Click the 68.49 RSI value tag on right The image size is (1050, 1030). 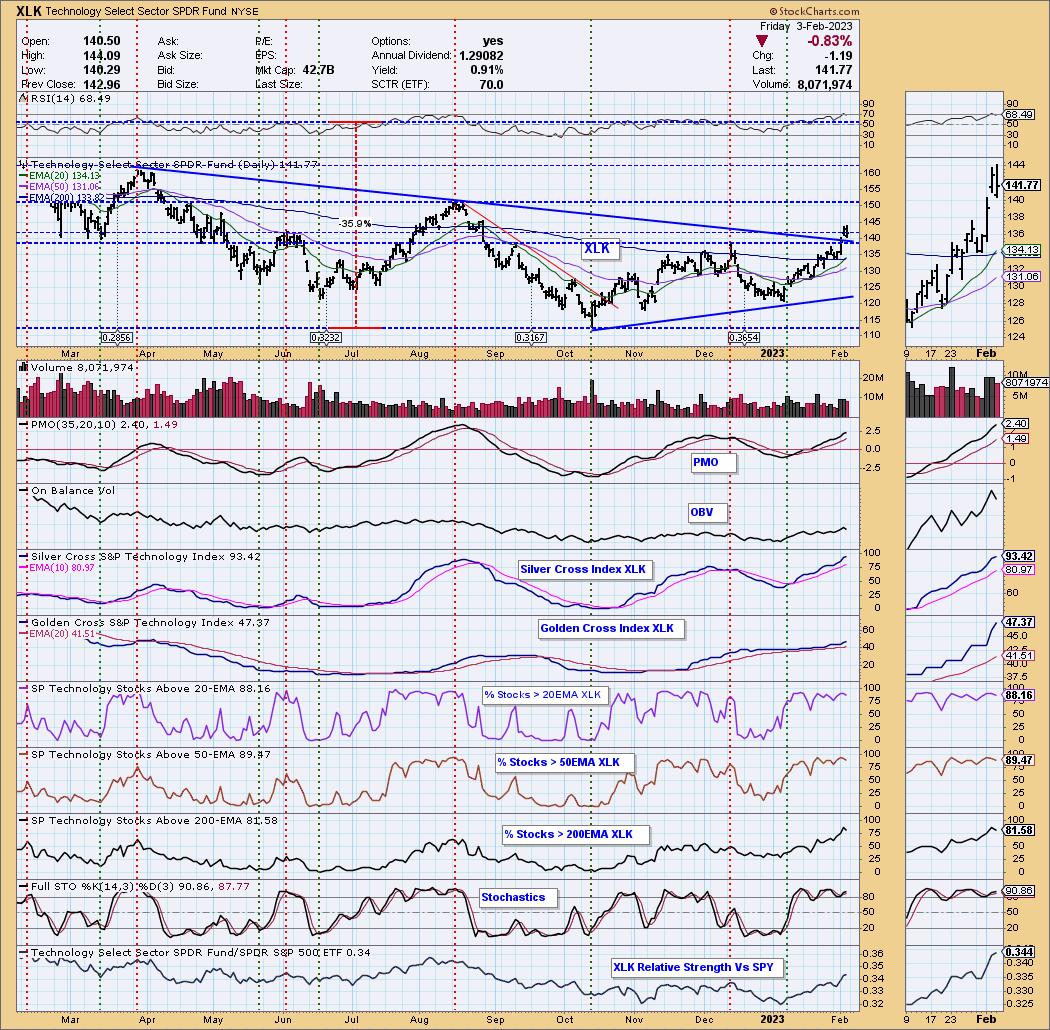pyautogui.click(x=1020, y=115)
